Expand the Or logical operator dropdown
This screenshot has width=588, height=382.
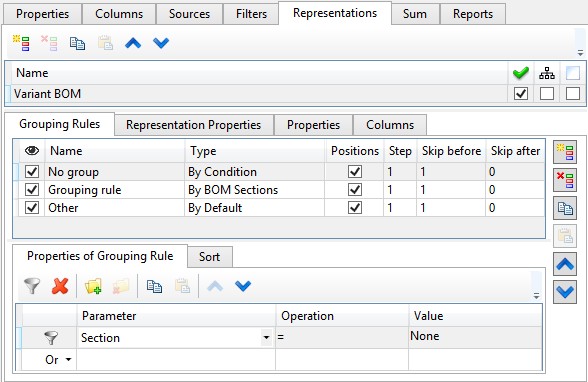[68, 360]
